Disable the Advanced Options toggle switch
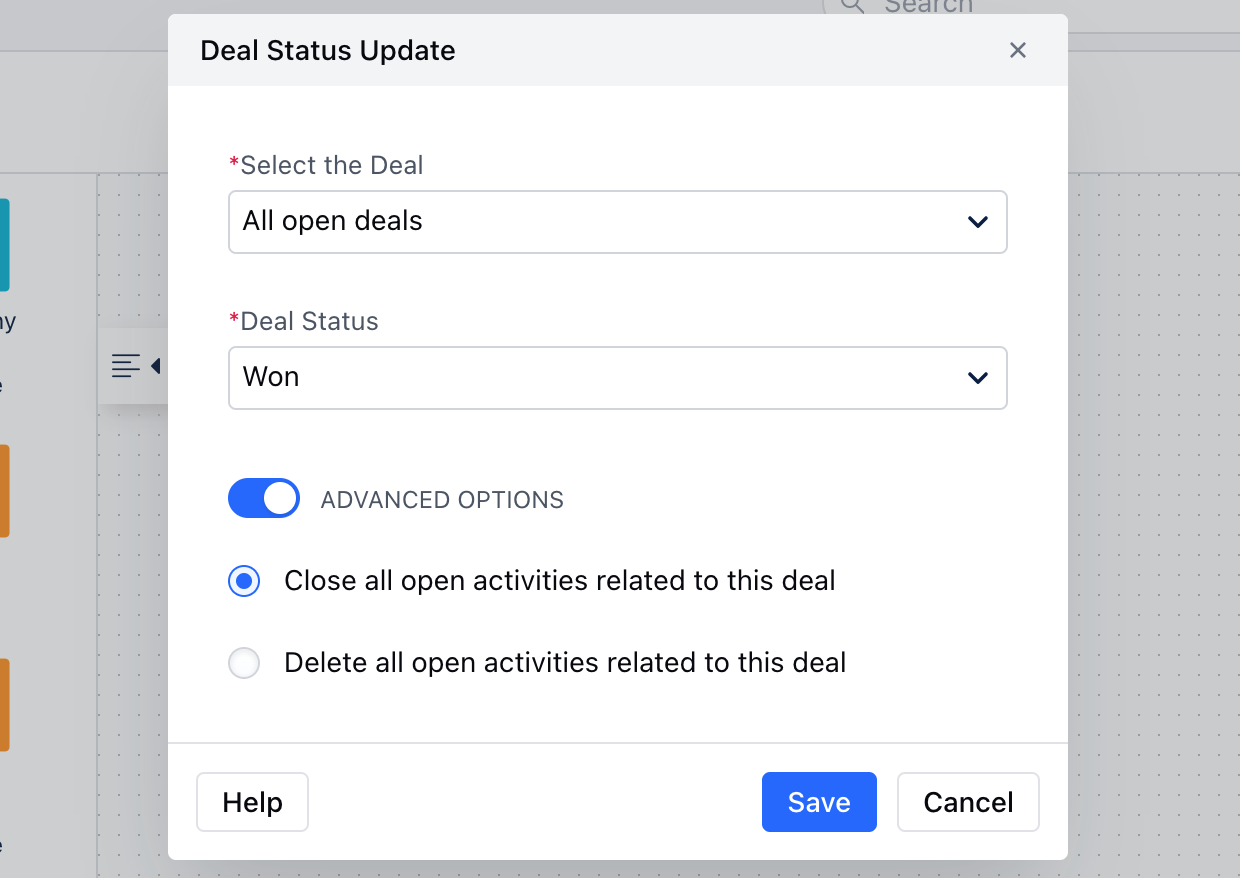This screenshot has width=1240, height=878. point(264,498)
